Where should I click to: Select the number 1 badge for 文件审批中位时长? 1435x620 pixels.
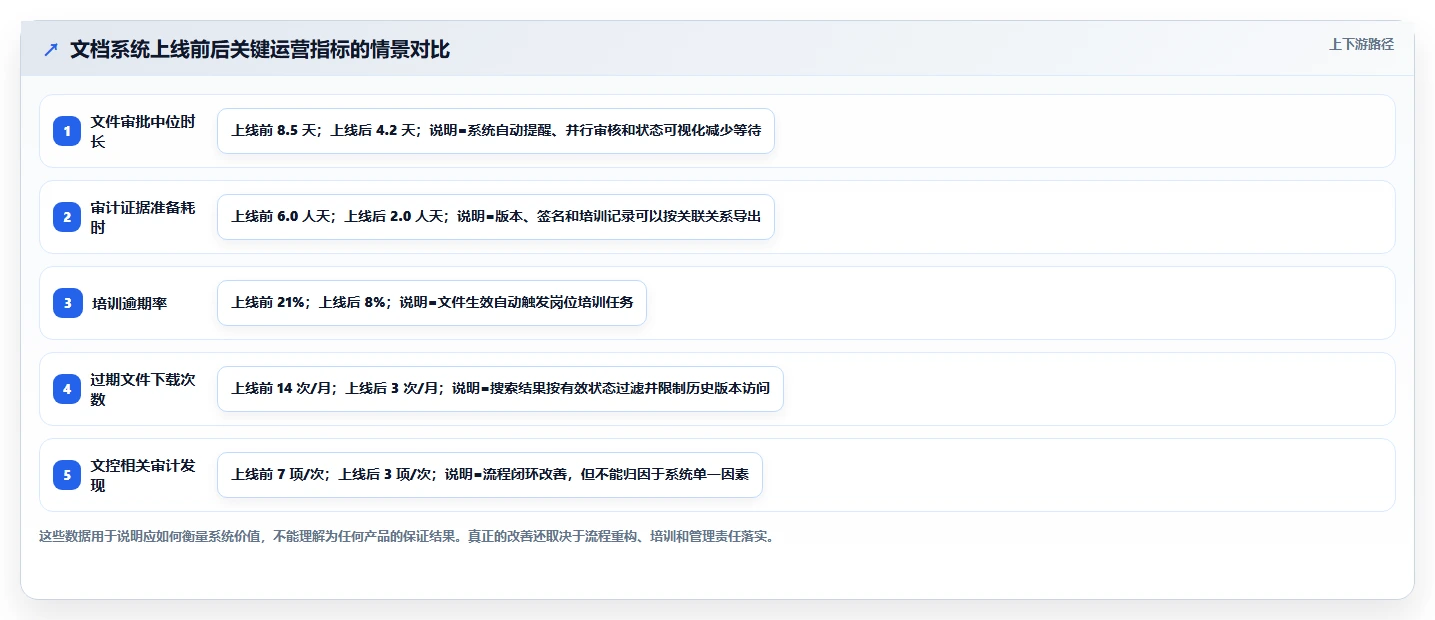[x=67, y=131]
